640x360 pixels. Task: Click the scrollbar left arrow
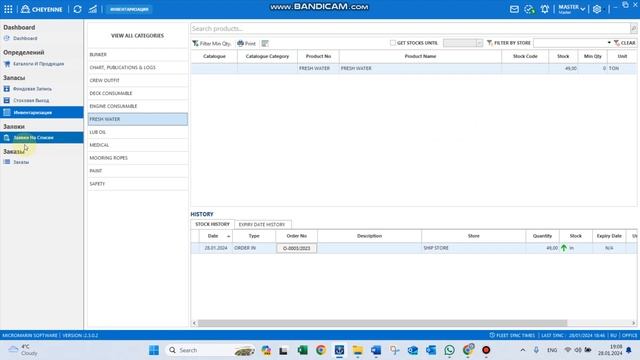[x=194, y=323]
